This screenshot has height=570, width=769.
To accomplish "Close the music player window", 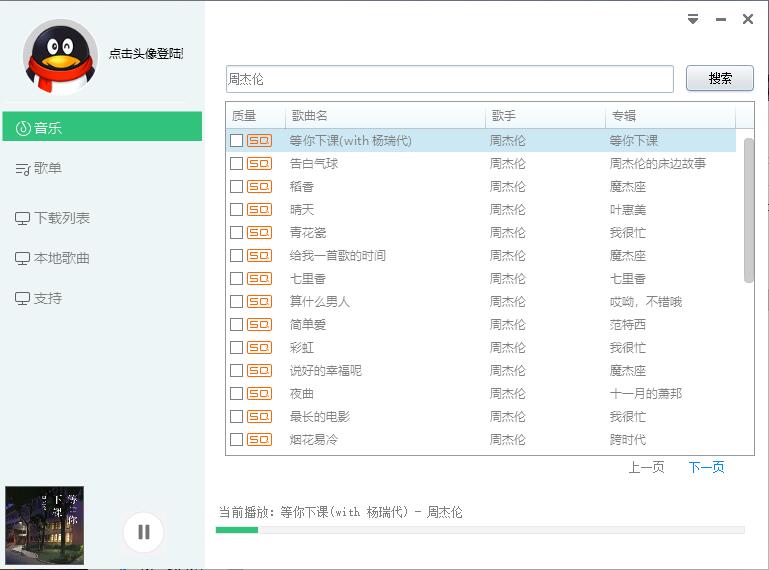I will [748, 19].
